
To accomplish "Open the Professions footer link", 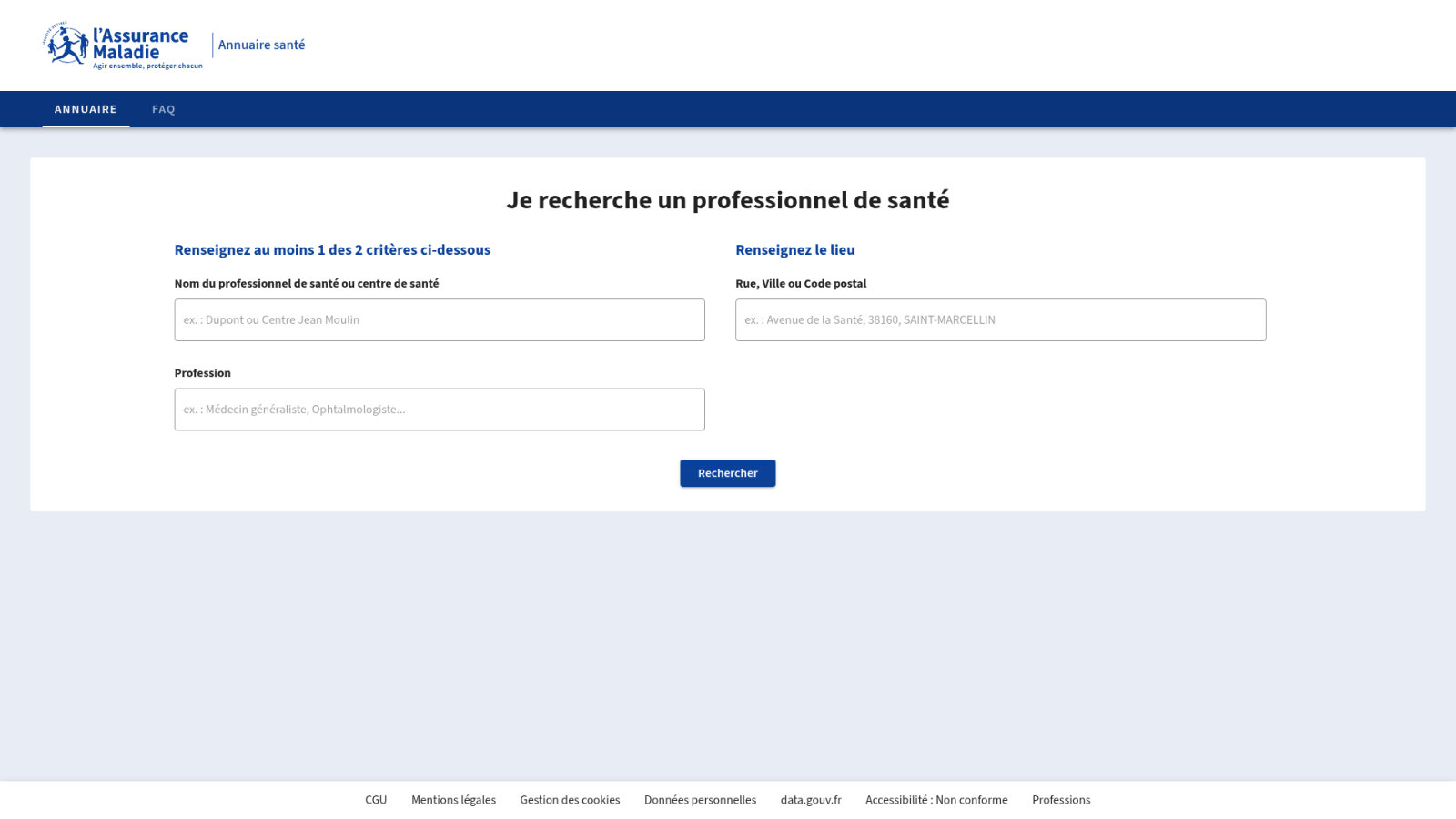I will (1061, 800).
